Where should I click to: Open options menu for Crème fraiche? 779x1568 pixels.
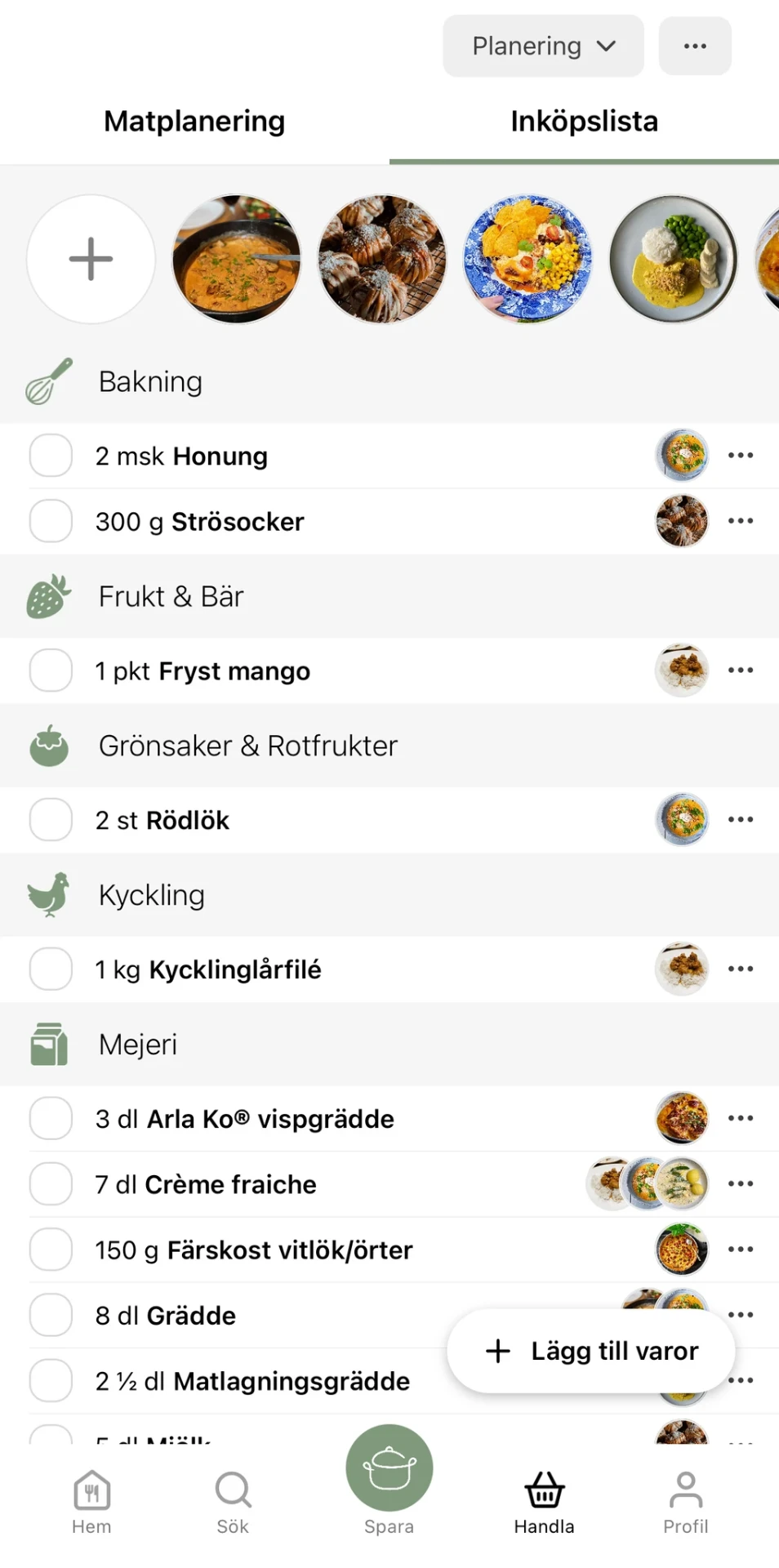point(740,1183)
